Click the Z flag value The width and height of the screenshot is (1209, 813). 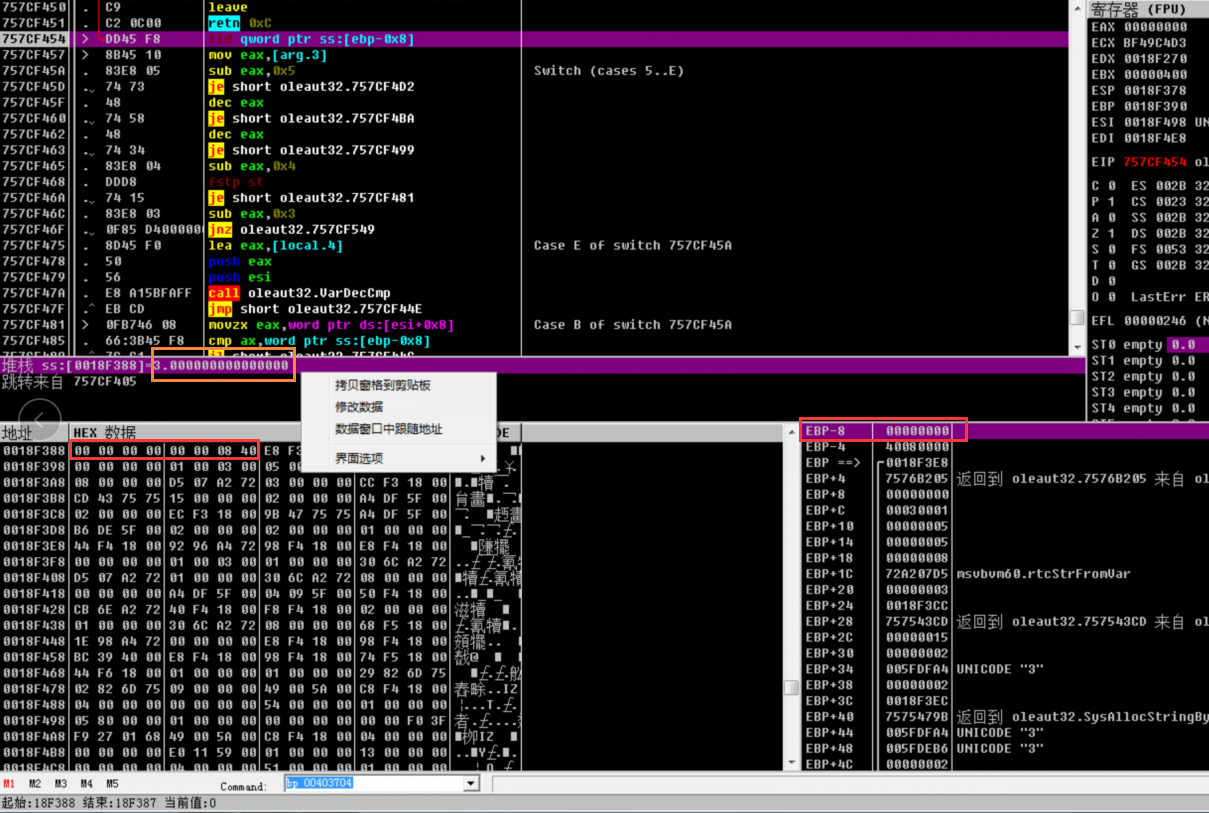point(1112,233)
